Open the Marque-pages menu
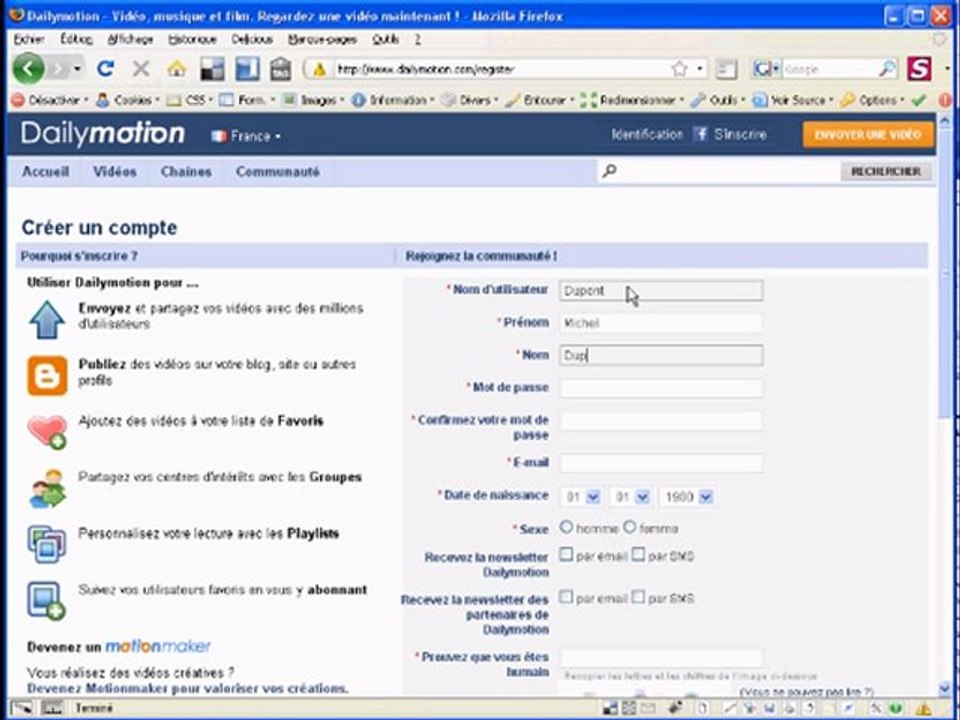The image size is (960, 720). point(322,39)
